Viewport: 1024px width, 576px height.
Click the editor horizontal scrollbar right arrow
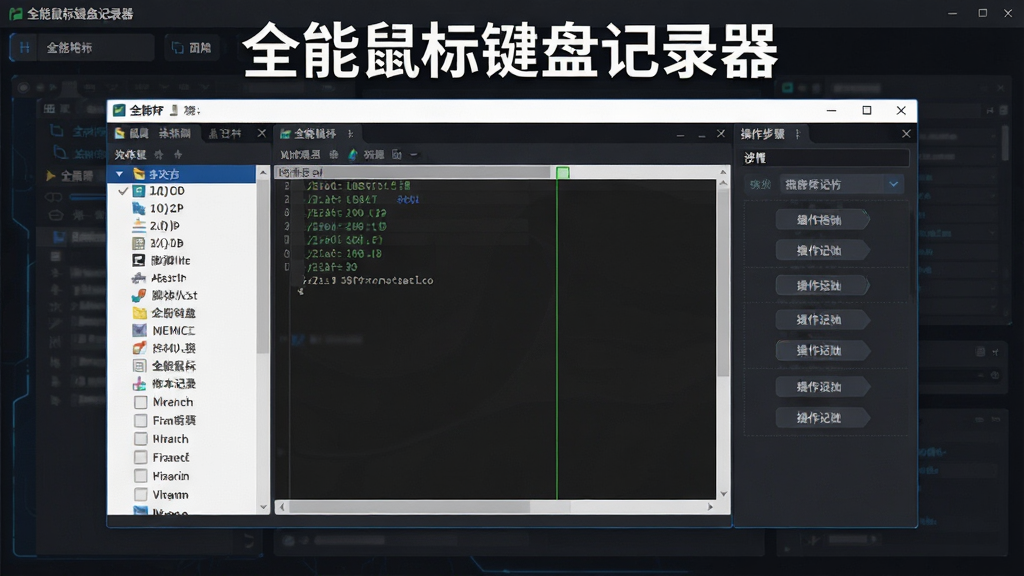pos(710,507)
